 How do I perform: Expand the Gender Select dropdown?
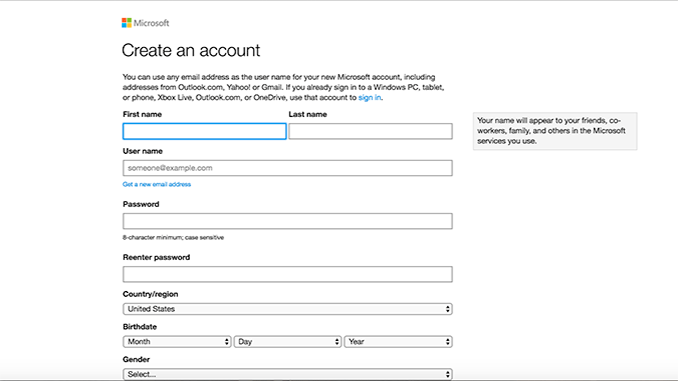pos(288,374)
